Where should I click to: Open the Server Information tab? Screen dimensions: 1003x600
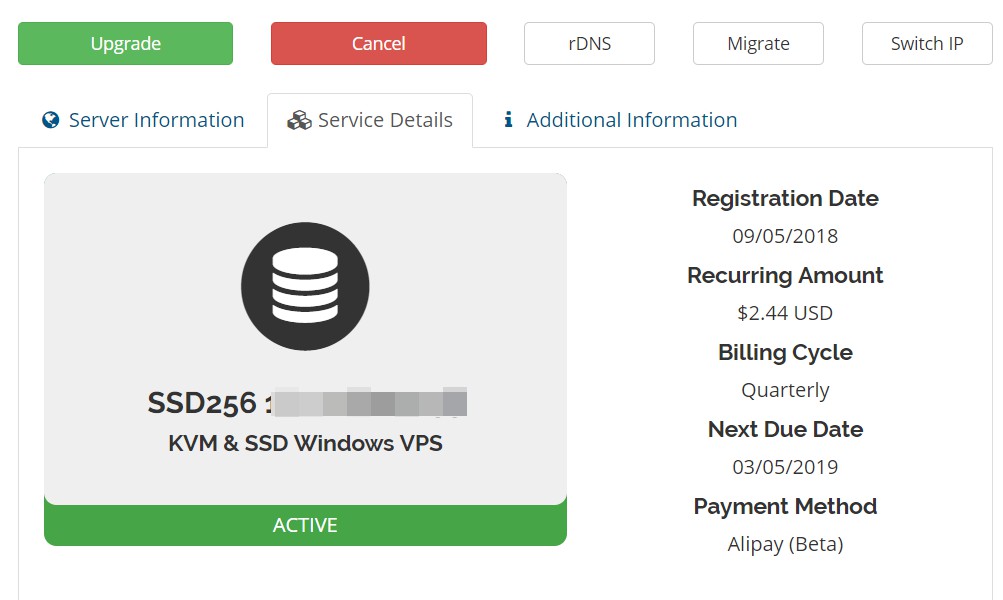pyautogui.click(x=156, y=120)
